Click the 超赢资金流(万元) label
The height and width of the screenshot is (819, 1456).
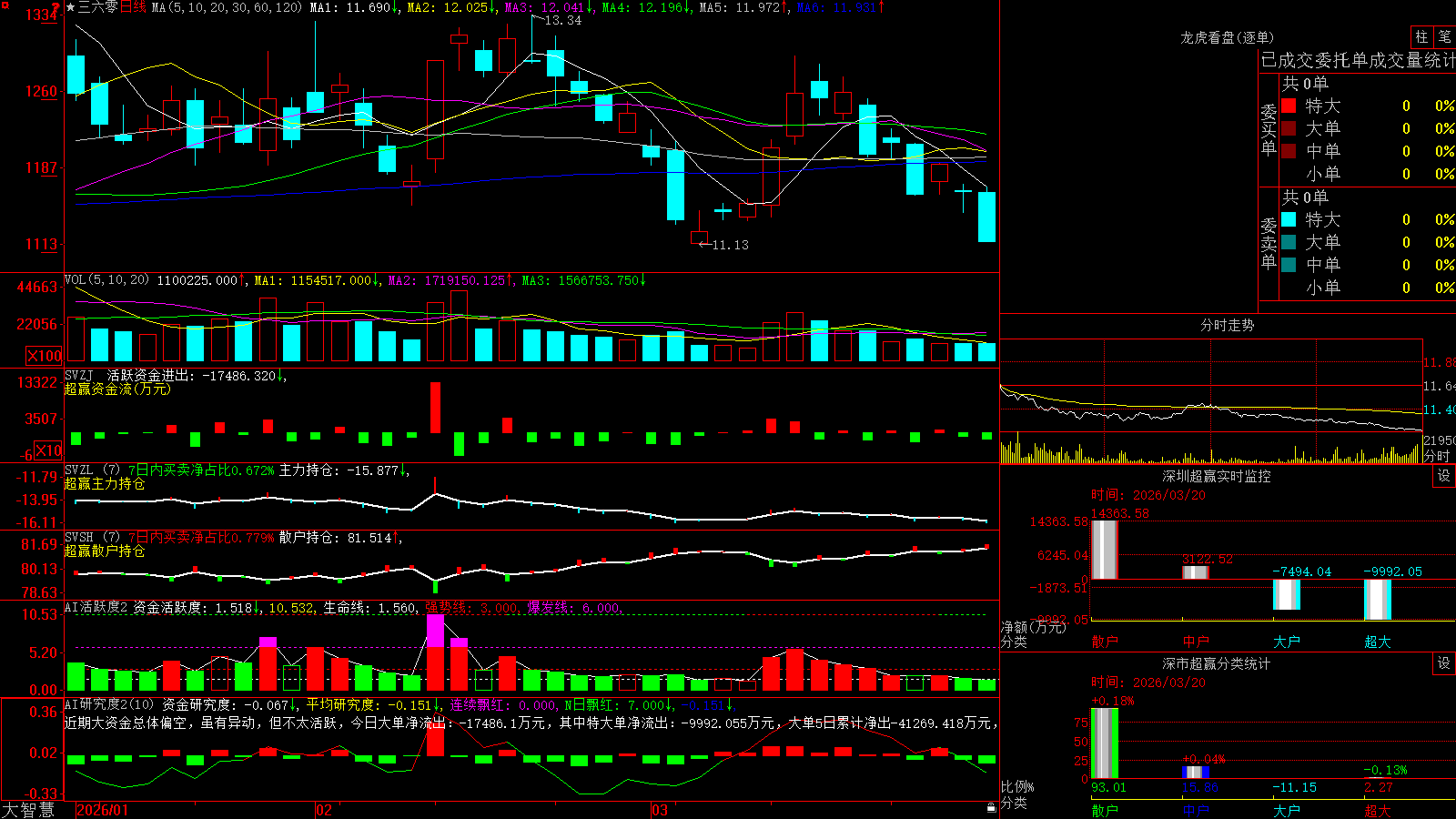117,389
